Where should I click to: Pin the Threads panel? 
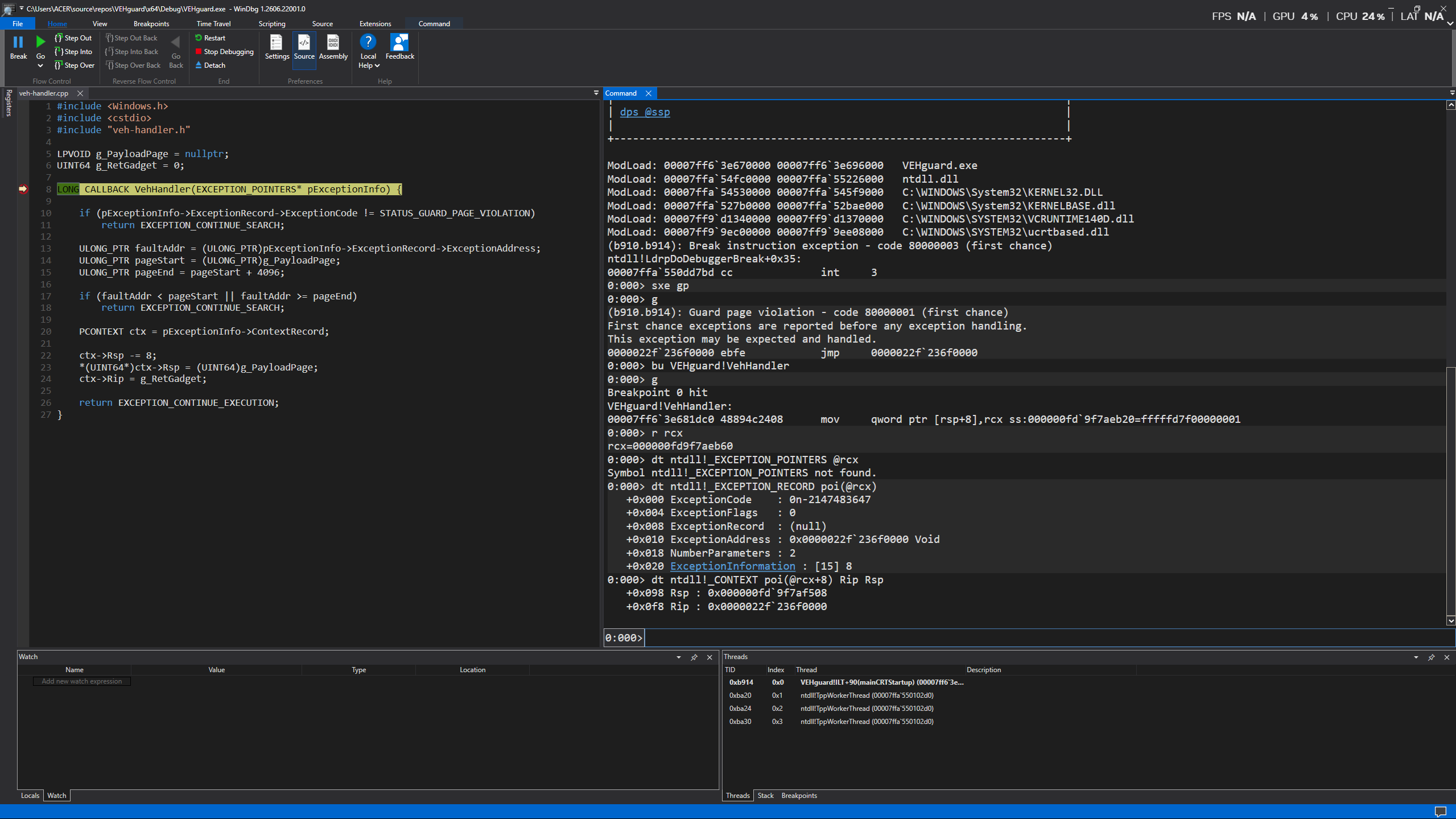1432,657
